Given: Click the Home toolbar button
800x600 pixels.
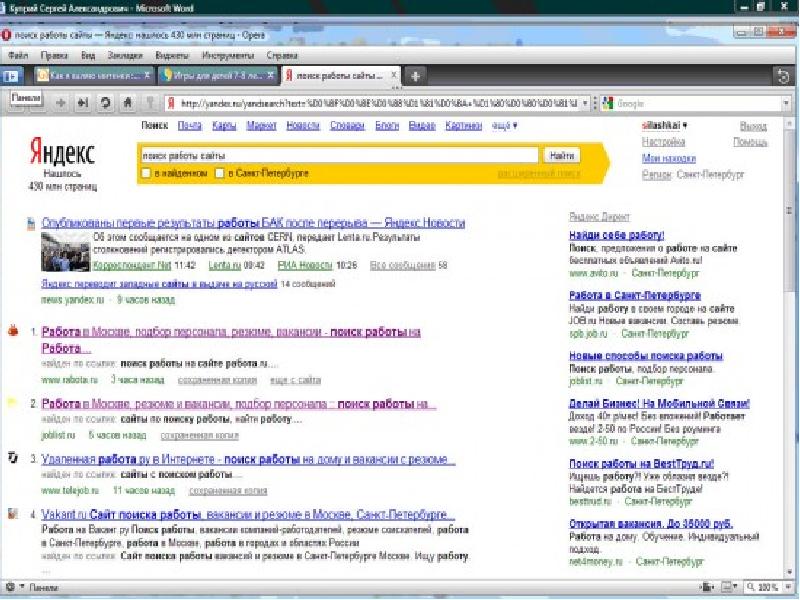Looking at the screenshot, I should [x=127, y=102].
